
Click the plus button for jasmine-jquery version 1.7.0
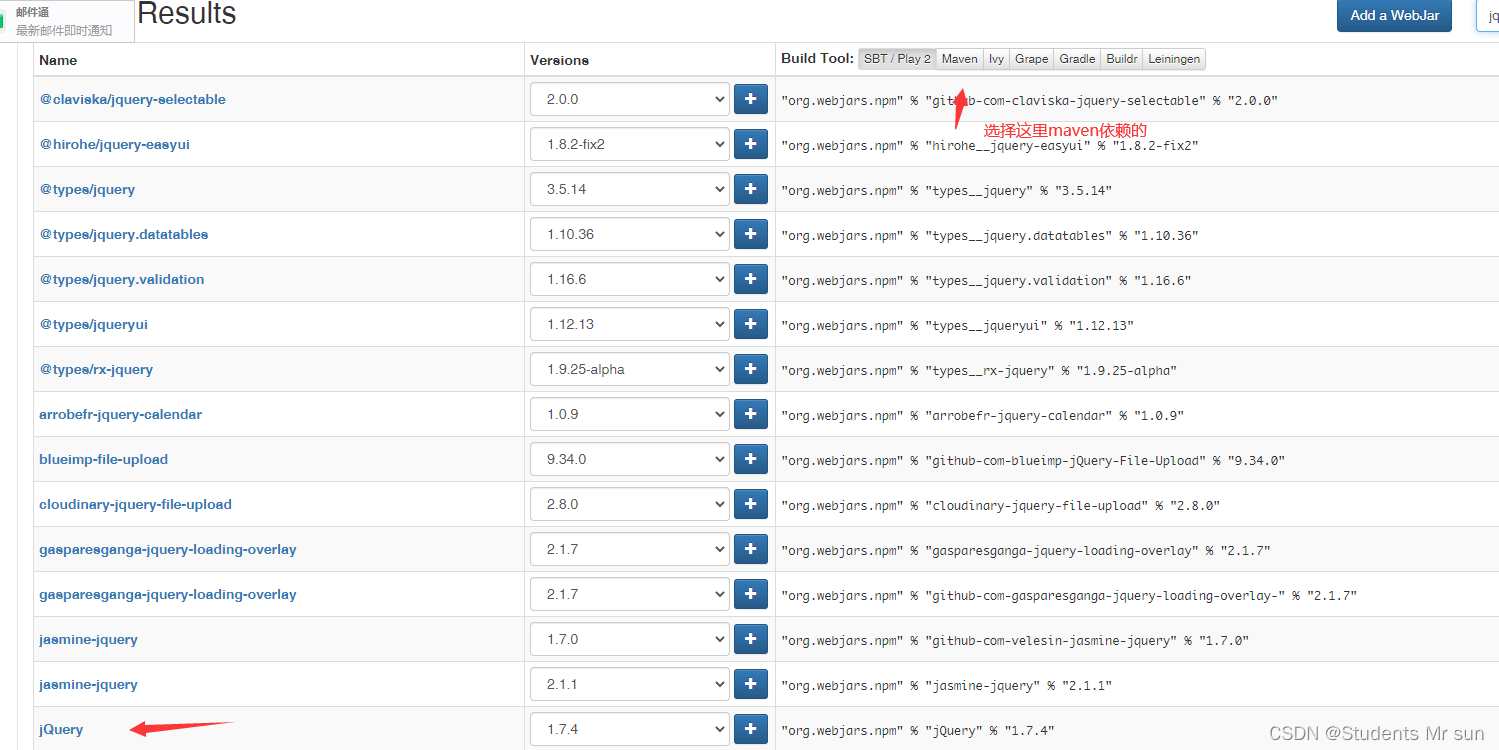coord(751,639)
